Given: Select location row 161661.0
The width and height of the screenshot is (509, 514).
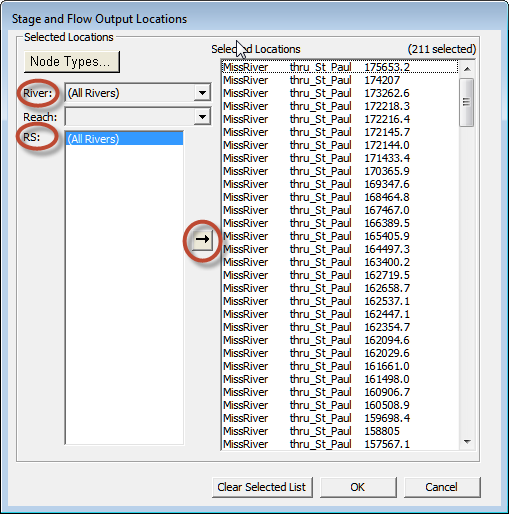Looking at the screenshot, I should pos(340,366).
